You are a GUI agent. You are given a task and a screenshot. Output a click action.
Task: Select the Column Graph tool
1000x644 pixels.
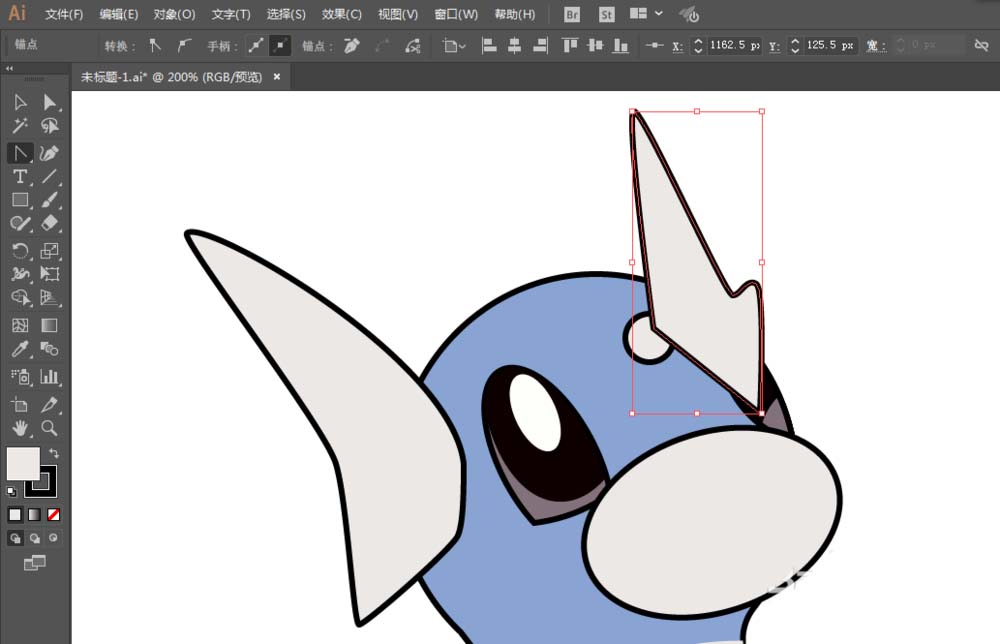[49, 376]
